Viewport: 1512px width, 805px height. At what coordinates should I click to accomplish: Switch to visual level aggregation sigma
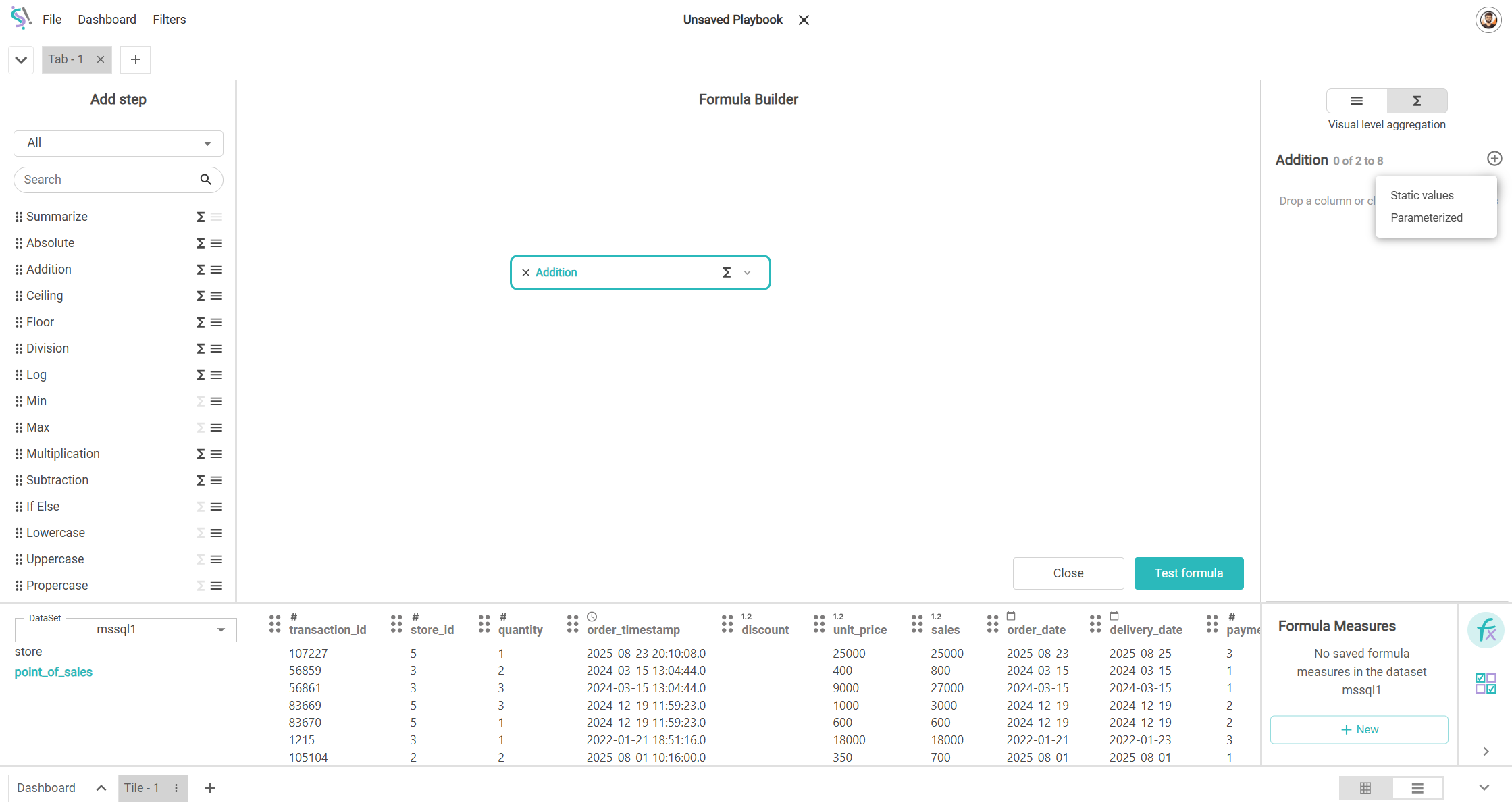coord(1417,101)
